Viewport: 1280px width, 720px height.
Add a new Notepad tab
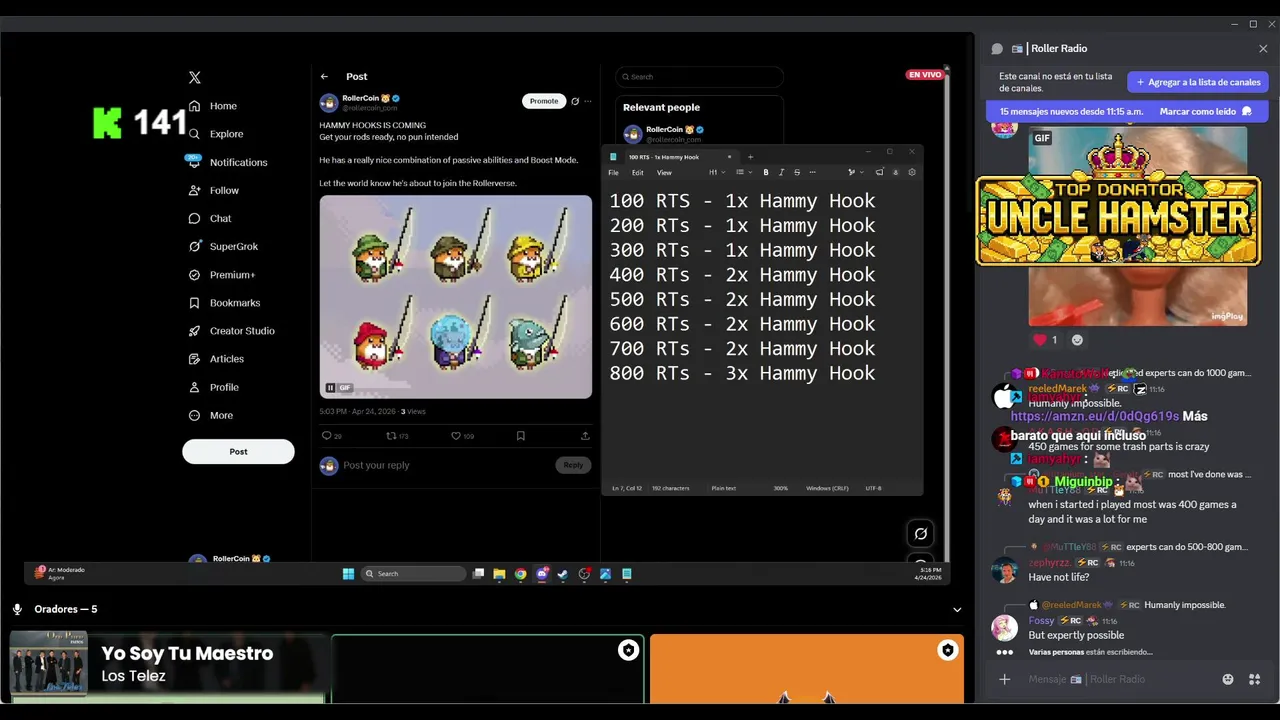pos(750,156)
